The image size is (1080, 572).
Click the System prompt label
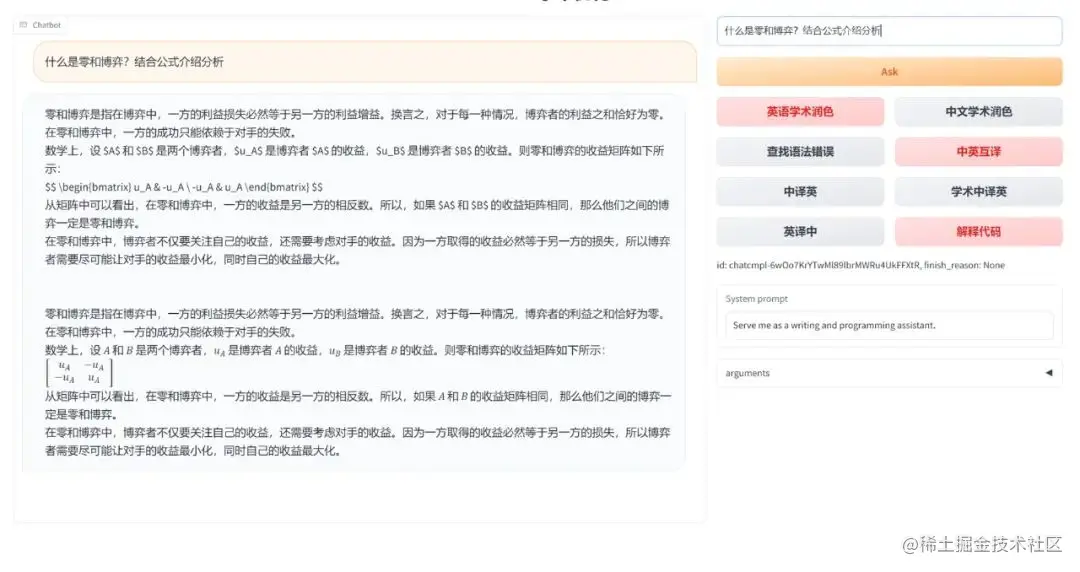pyautogui.click(x=756, y=298)
